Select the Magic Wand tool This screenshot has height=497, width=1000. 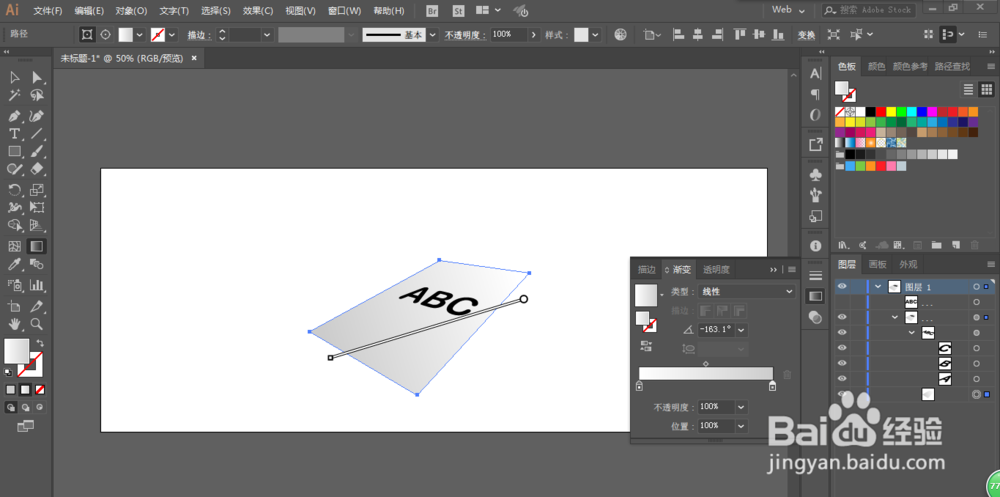[x=15, y=96]
